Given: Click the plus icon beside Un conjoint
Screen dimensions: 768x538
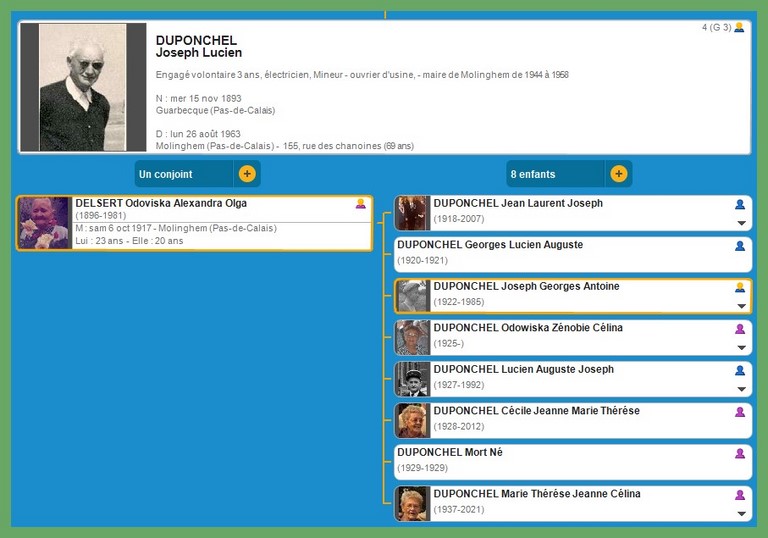Looking at the screenshot, I should (247, 174).
